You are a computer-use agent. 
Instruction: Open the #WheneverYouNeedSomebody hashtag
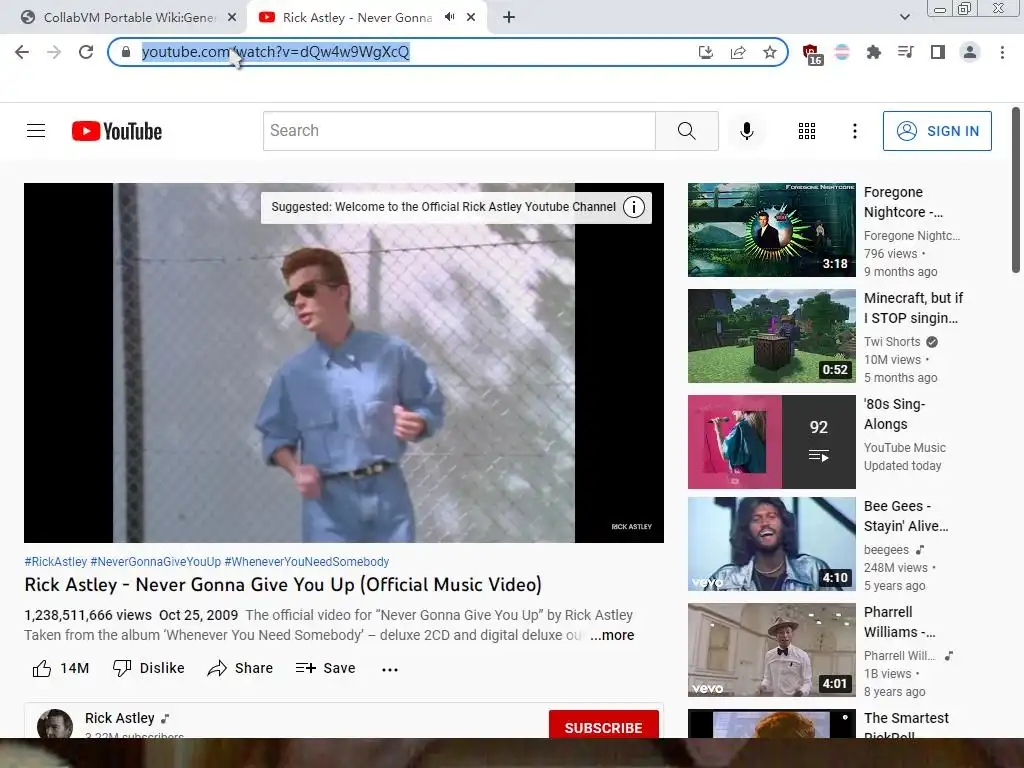307,562
